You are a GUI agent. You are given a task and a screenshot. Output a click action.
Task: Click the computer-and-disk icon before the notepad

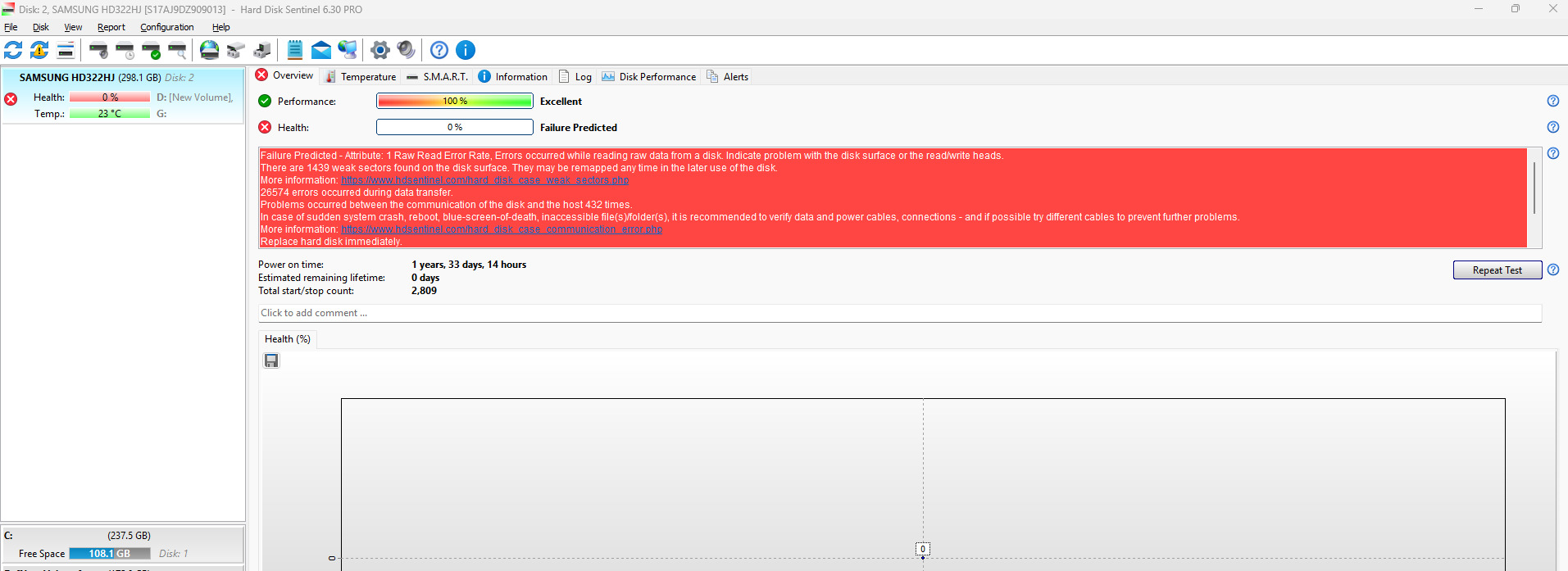262,50
